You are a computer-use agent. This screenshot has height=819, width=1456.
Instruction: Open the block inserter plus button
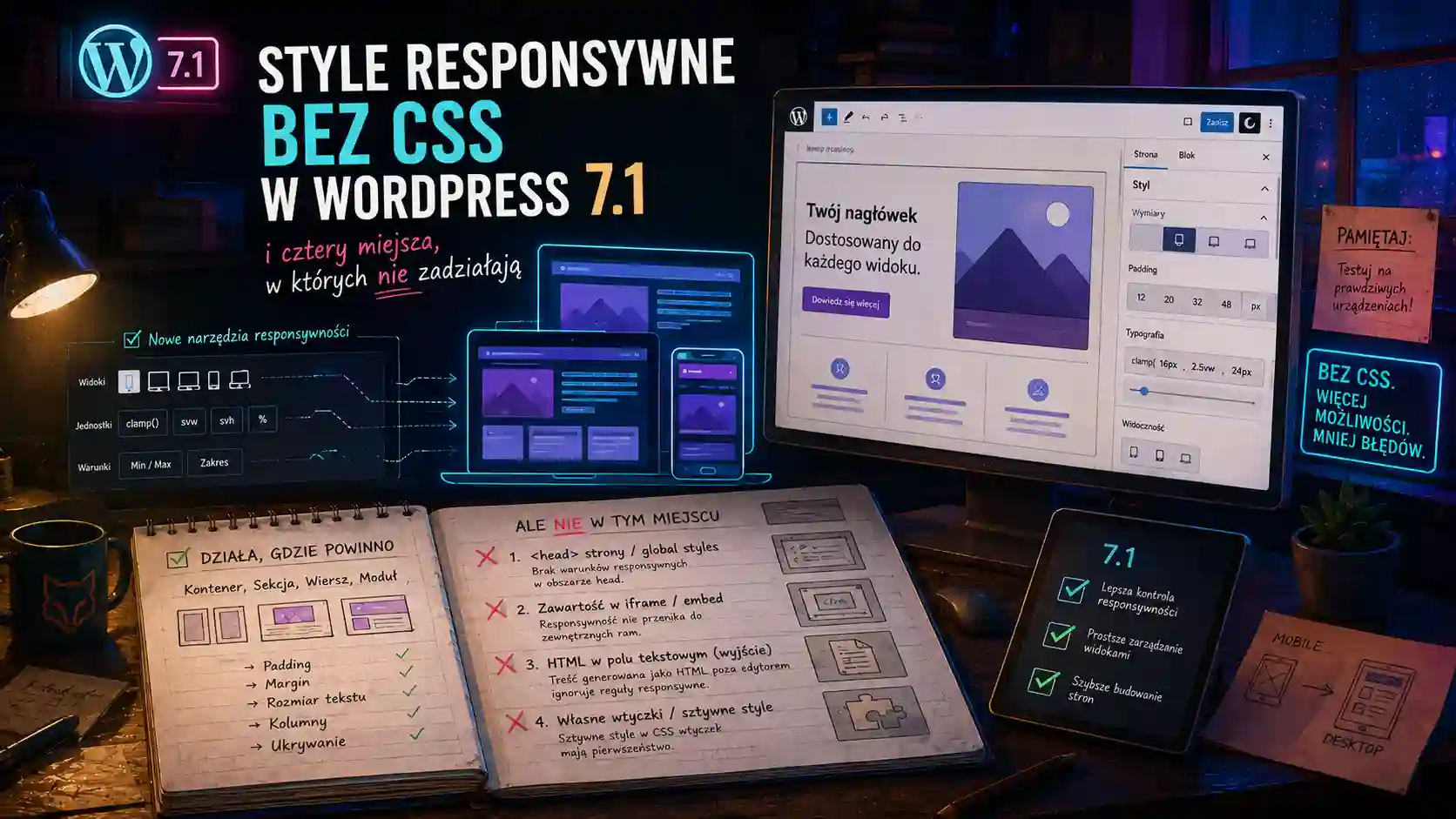829,117
